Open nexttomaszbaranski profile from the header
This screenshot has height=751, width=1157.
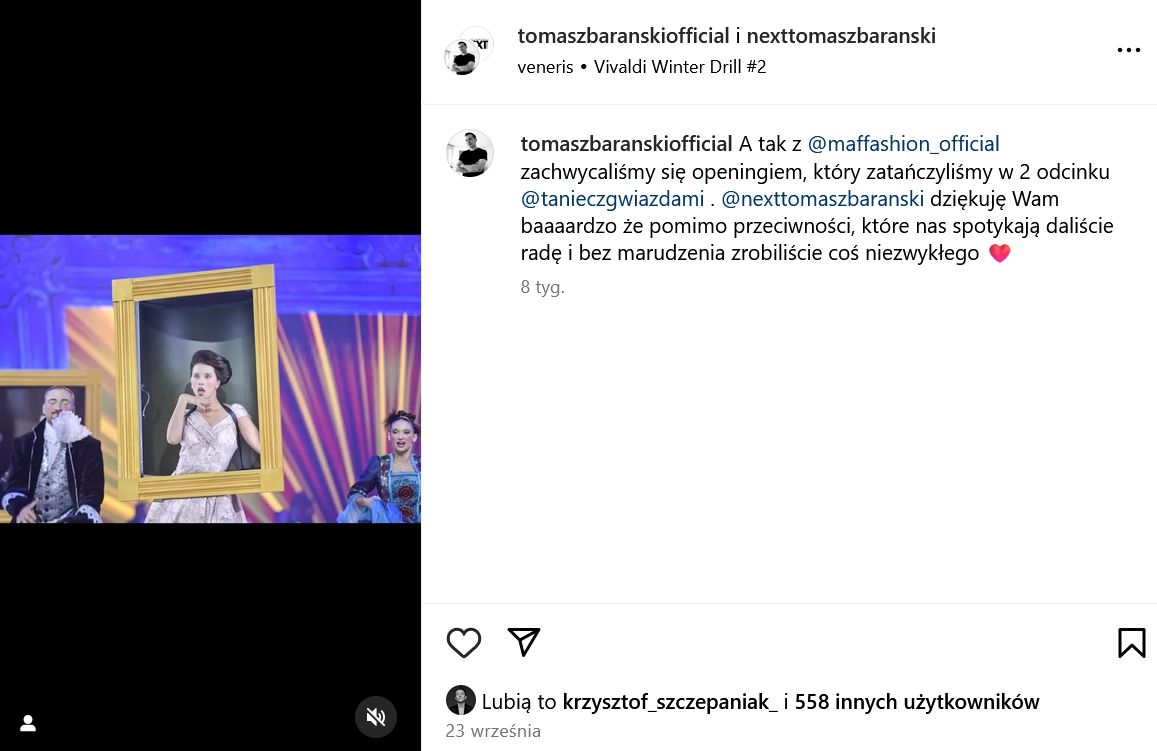[x=841, y=35]
